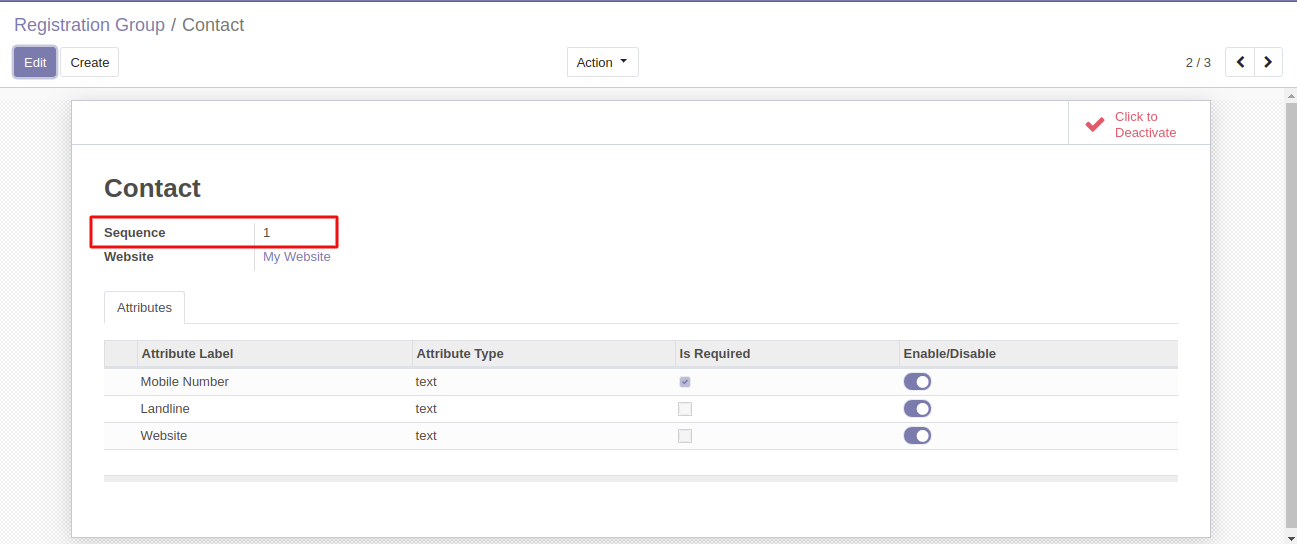Sort by Attribute Label column header
Image resolution: width=1297 pixels, height=544 pixels.
point(187,354)
